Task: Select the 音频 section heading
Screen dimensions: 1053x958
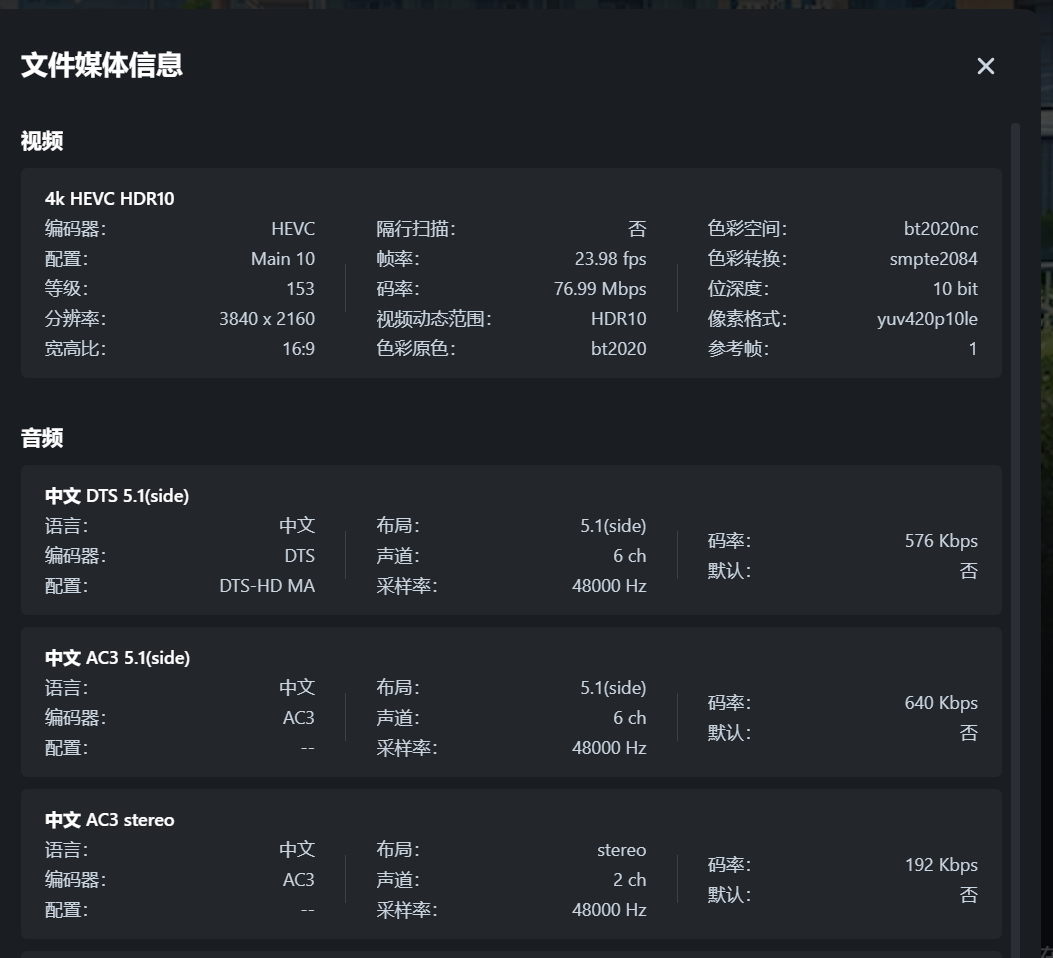Action: coord(42,438)
